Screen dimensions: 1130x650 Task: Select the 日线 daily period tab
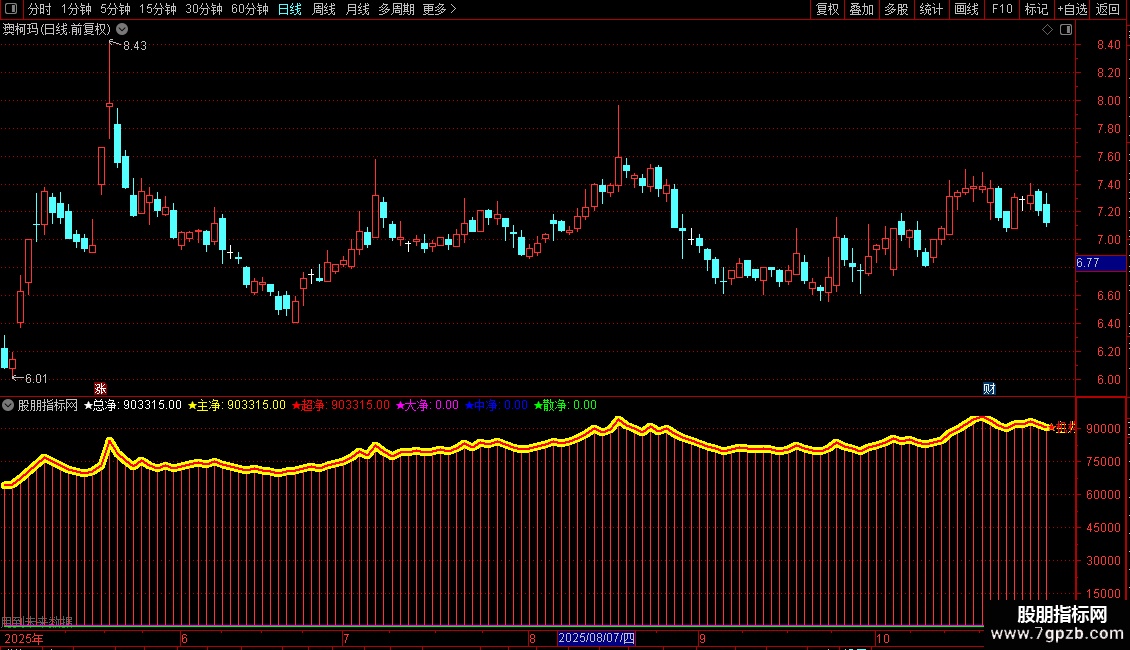pos(290,9)
